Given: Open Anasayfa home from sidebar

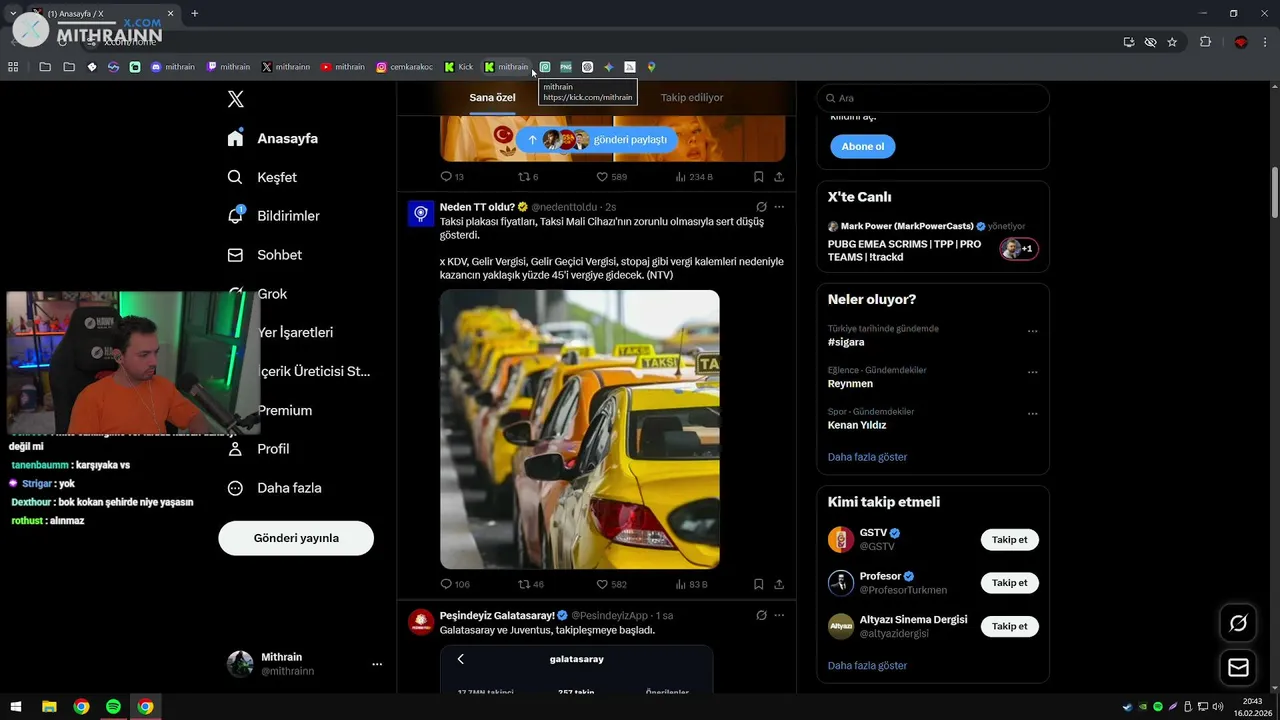Looking at the screenshot, I should [273, 138].
